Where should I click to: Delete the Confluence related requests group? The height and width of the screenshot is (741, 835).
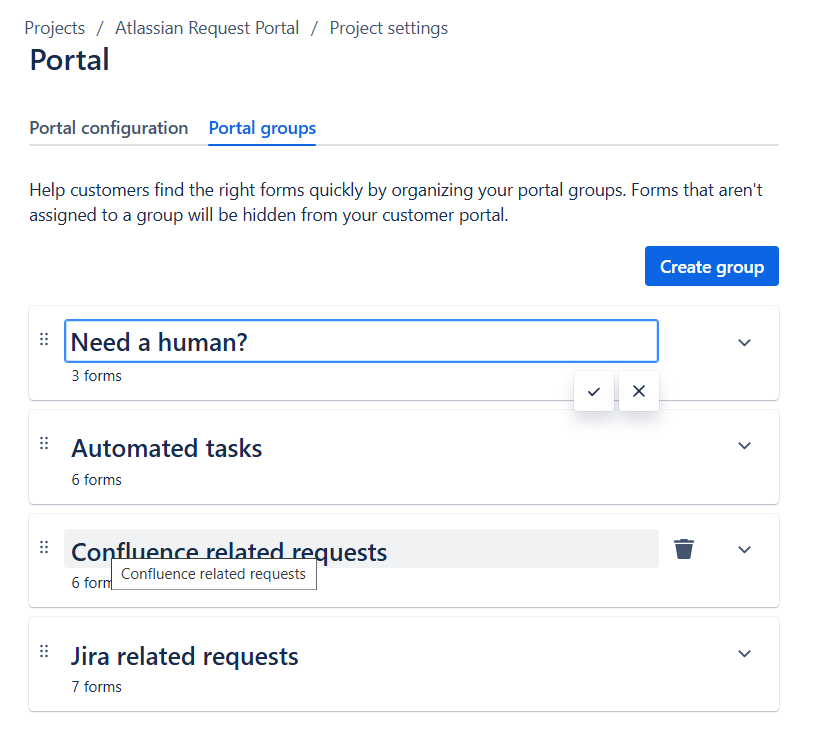[x=684, y=549]
